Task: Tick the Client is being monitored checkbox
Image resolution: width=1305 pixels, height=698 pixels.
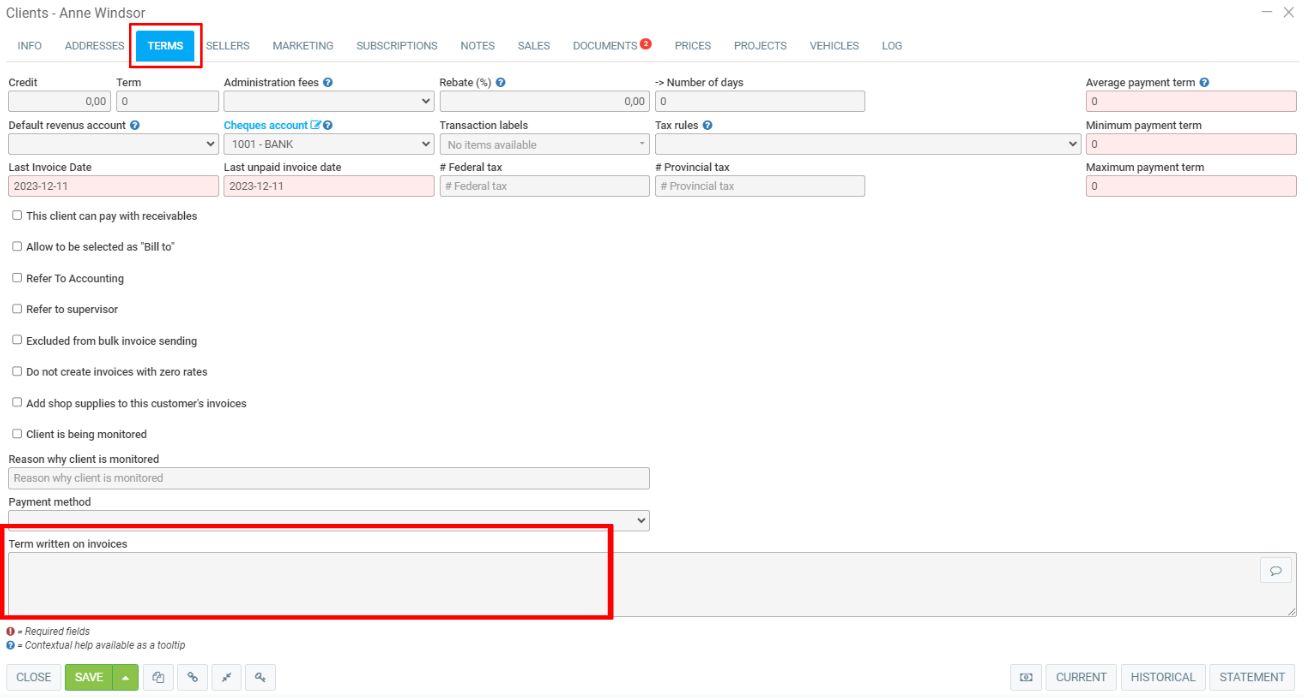Action: pyautogui.click(x=17, y=434)
